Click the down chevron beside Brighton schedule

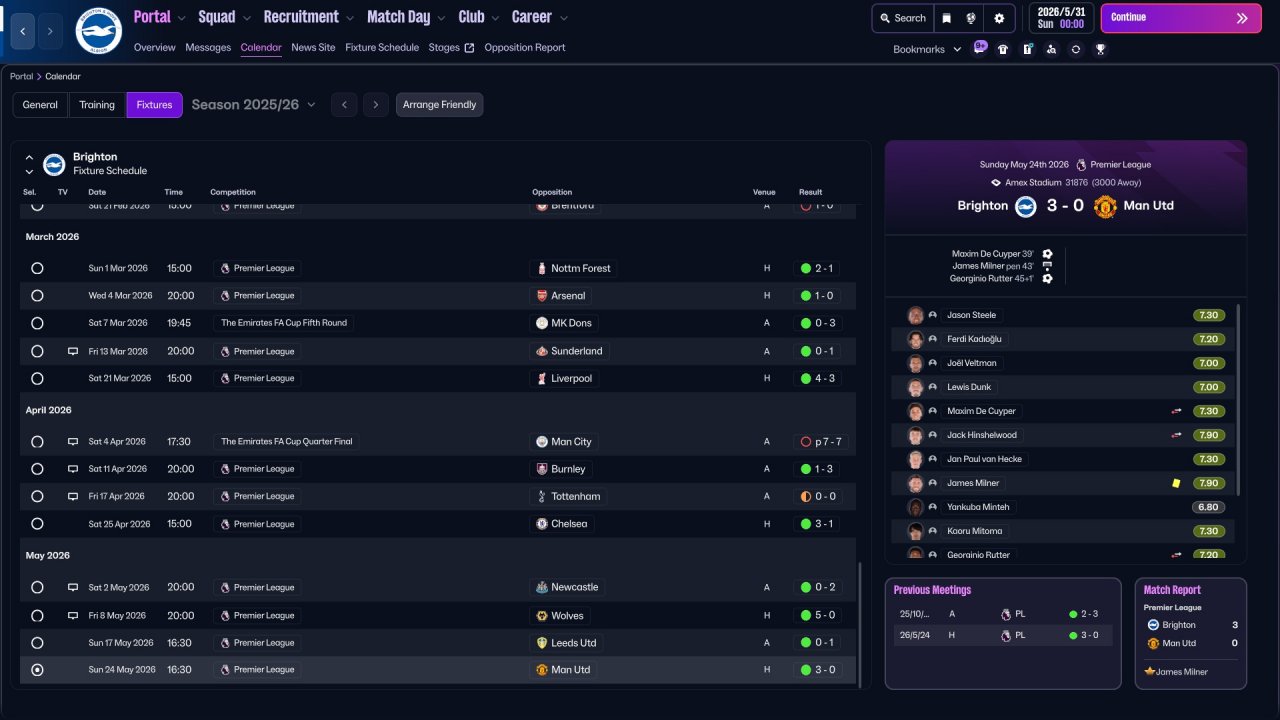tap(29, 172)
